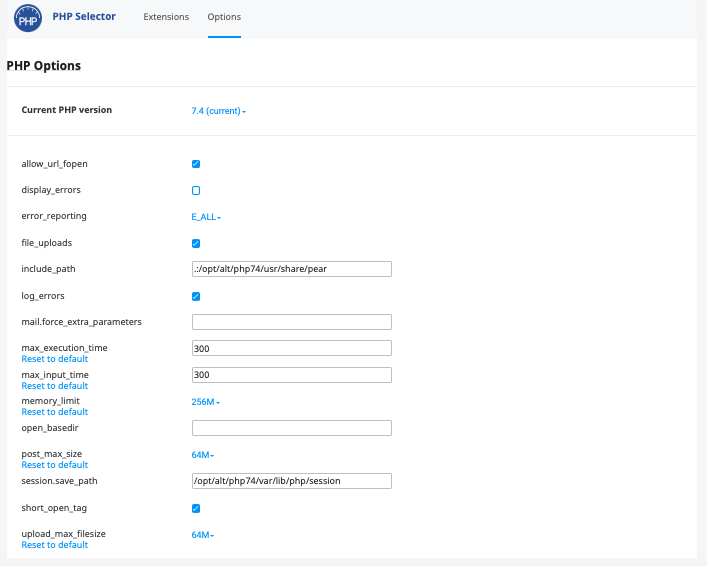The image size is (707, 566).
Task: Switch to the Extensions tab
Action: click(166, 17)
